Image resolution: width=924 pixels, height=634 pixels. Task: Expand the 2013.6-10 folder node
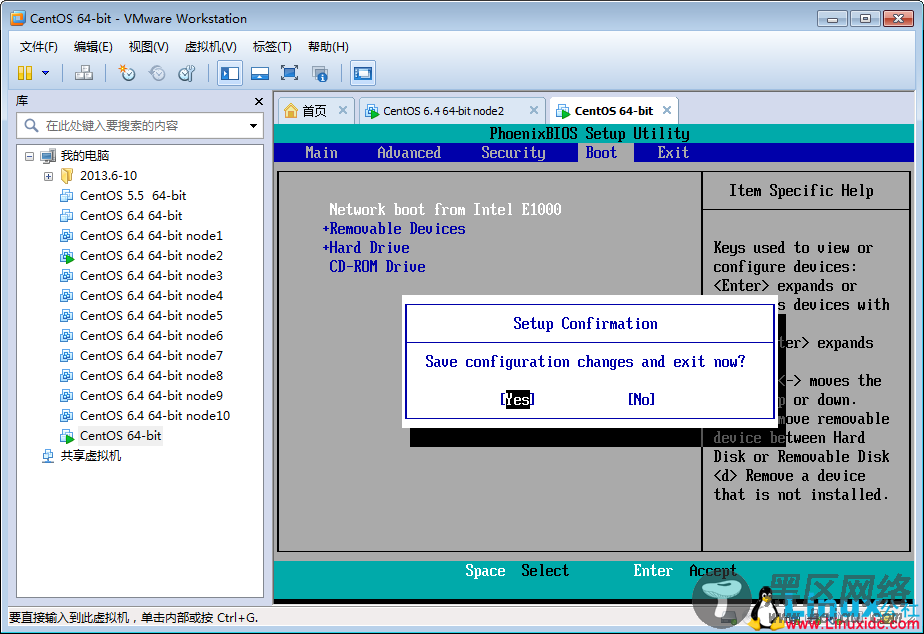[48, 176]
